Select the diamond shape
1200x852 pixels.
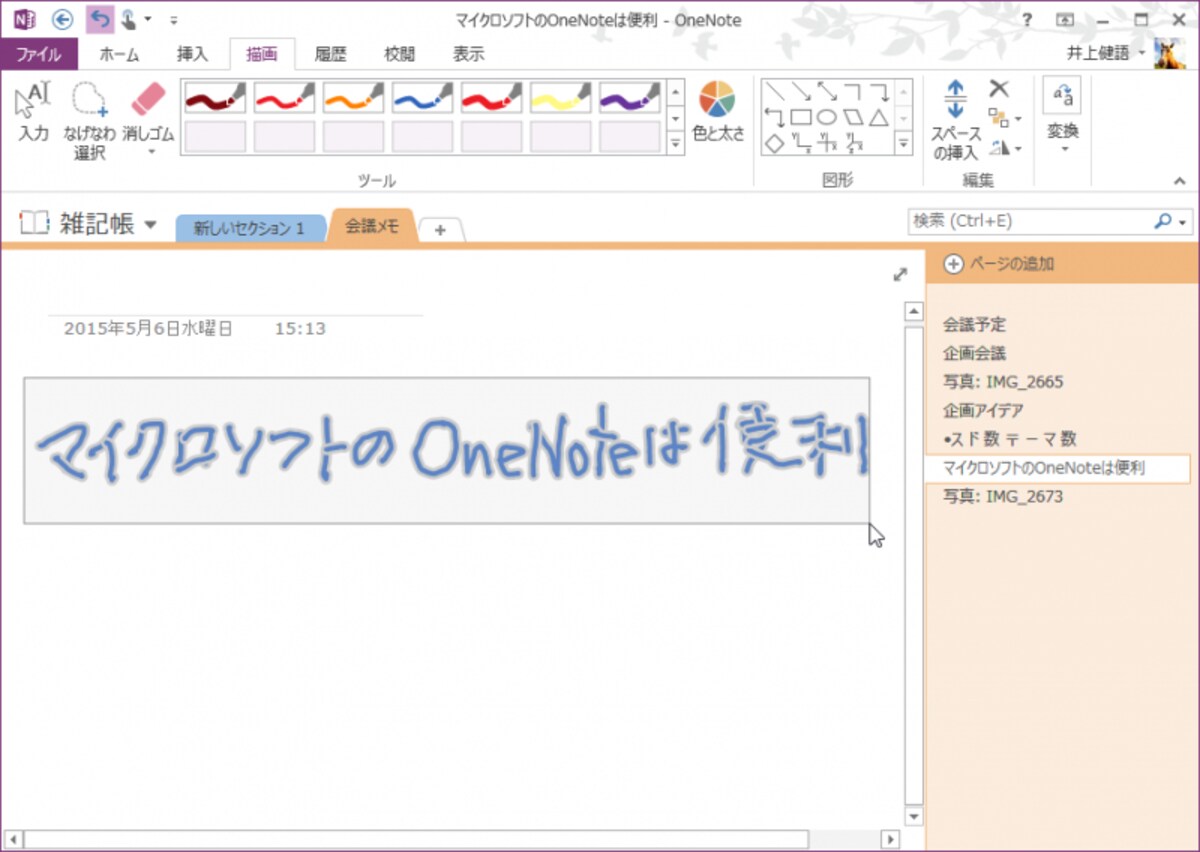(774, 144)
